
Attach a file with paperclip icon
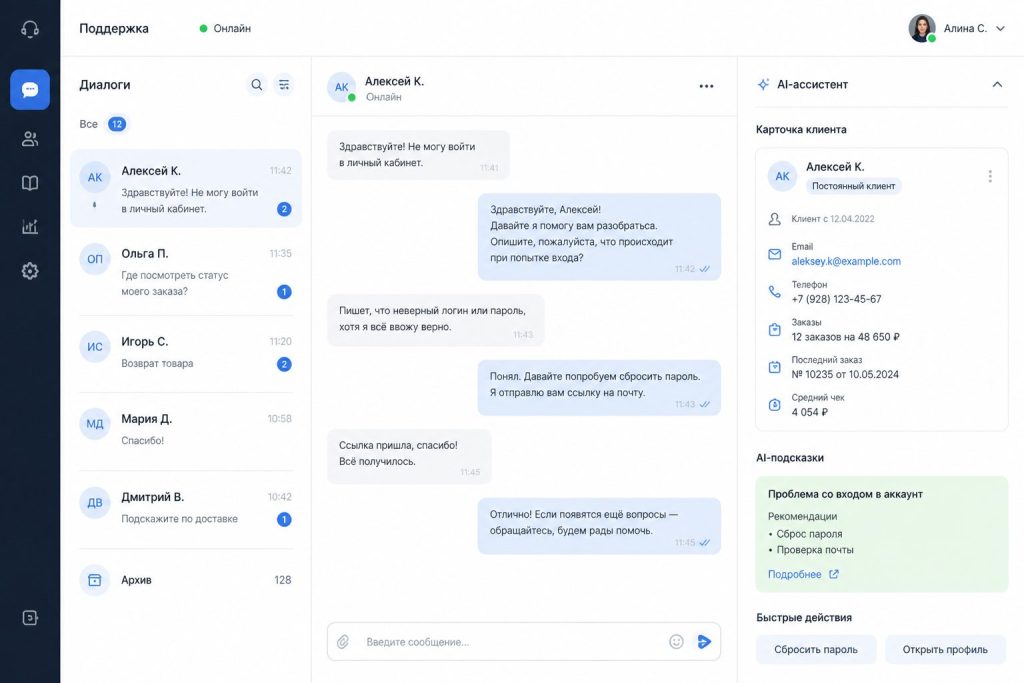(x=343, y=642)
